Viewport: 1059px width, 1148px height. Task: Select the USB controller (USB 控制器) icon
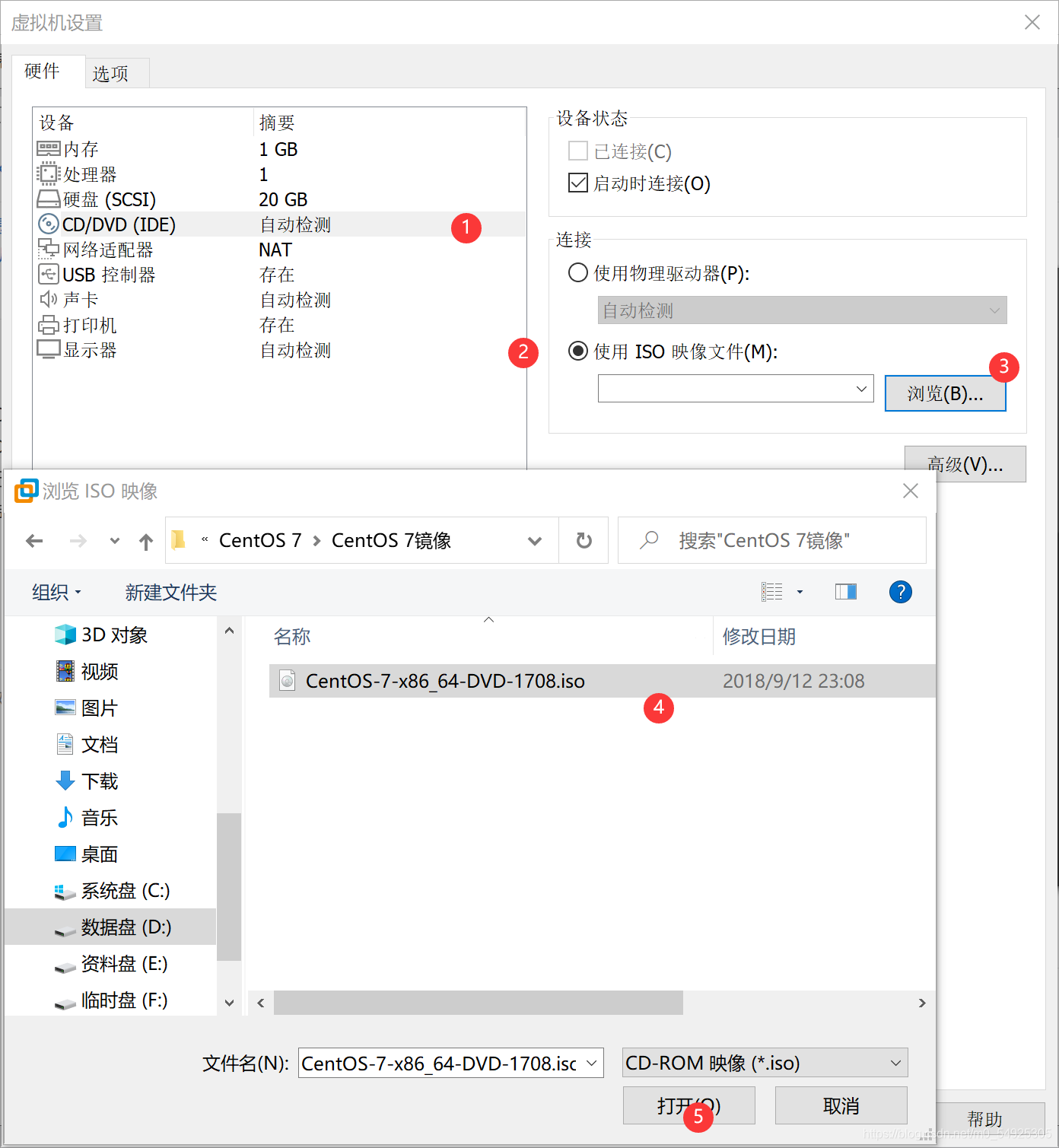click(49, 274)
